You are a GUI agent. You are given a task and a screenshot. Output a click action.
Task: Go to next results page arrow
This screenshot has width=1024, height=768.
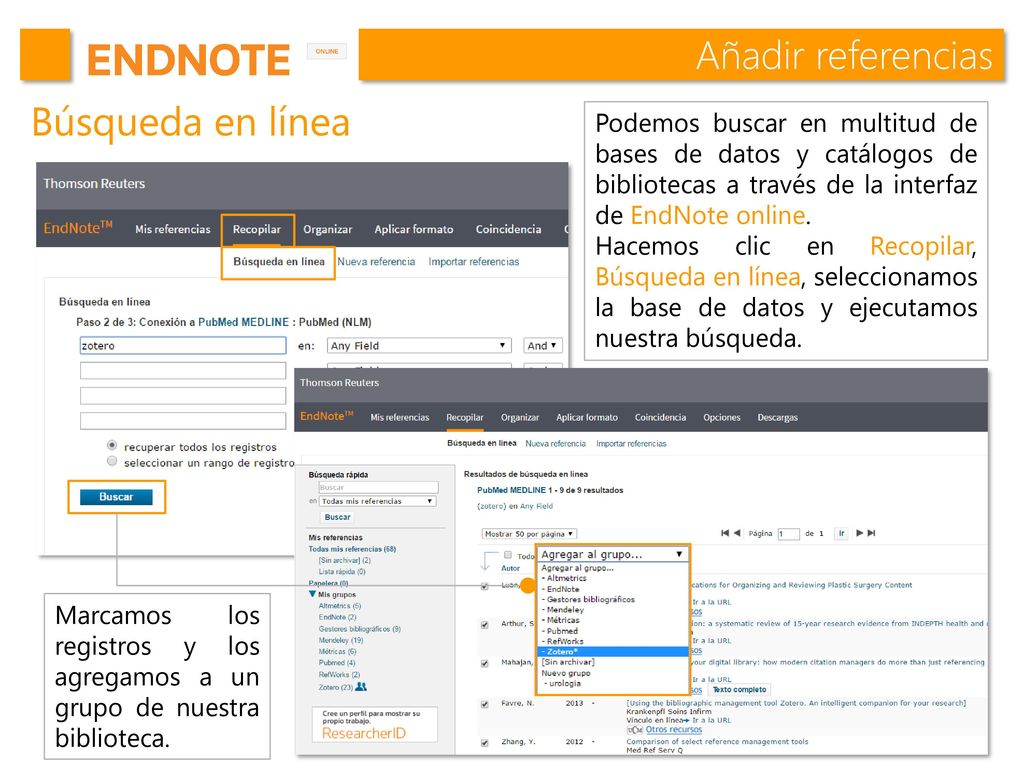[859, 533]
